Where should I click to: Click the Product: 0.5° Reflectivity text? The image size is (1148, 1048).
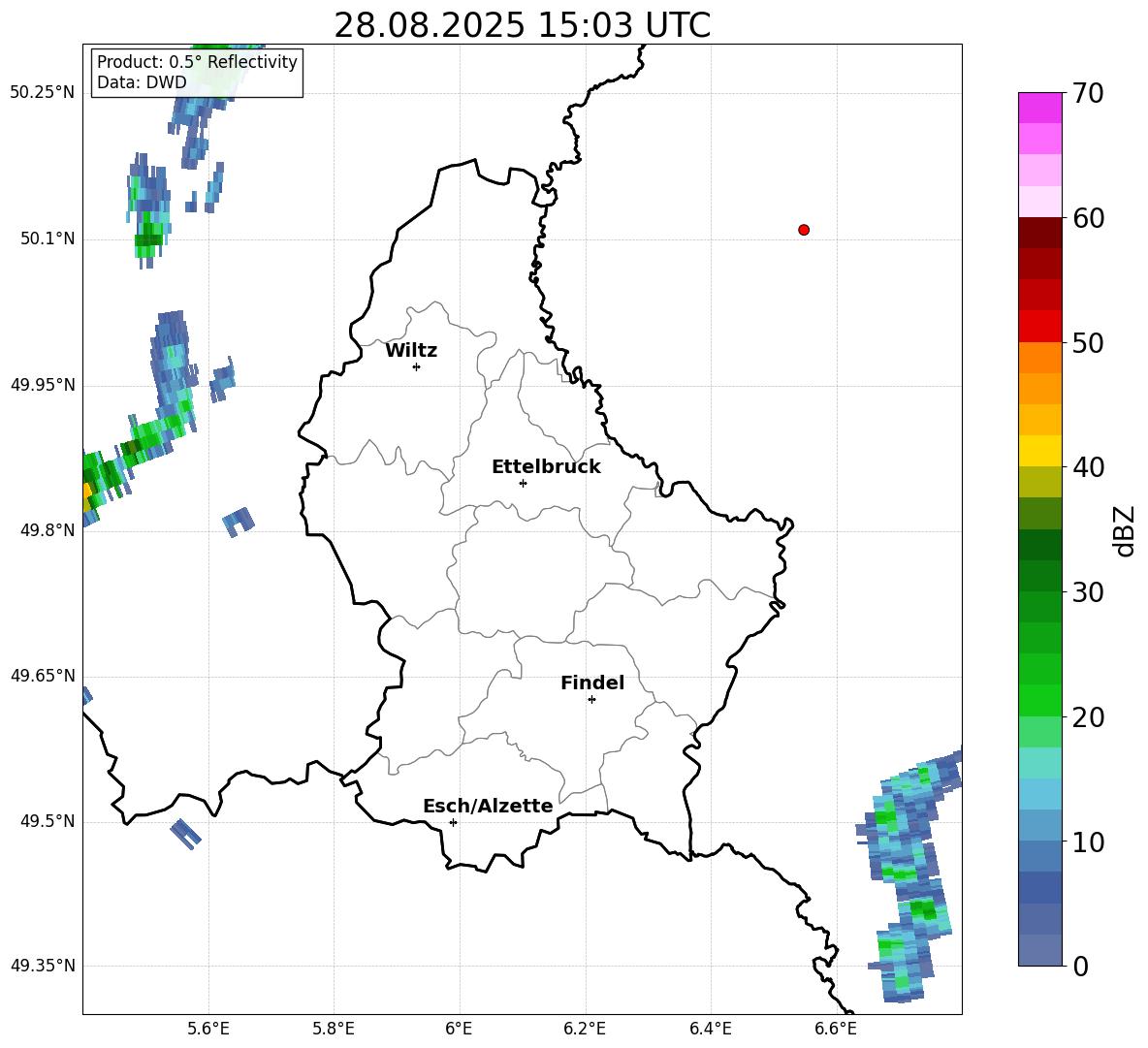[197, 61]
